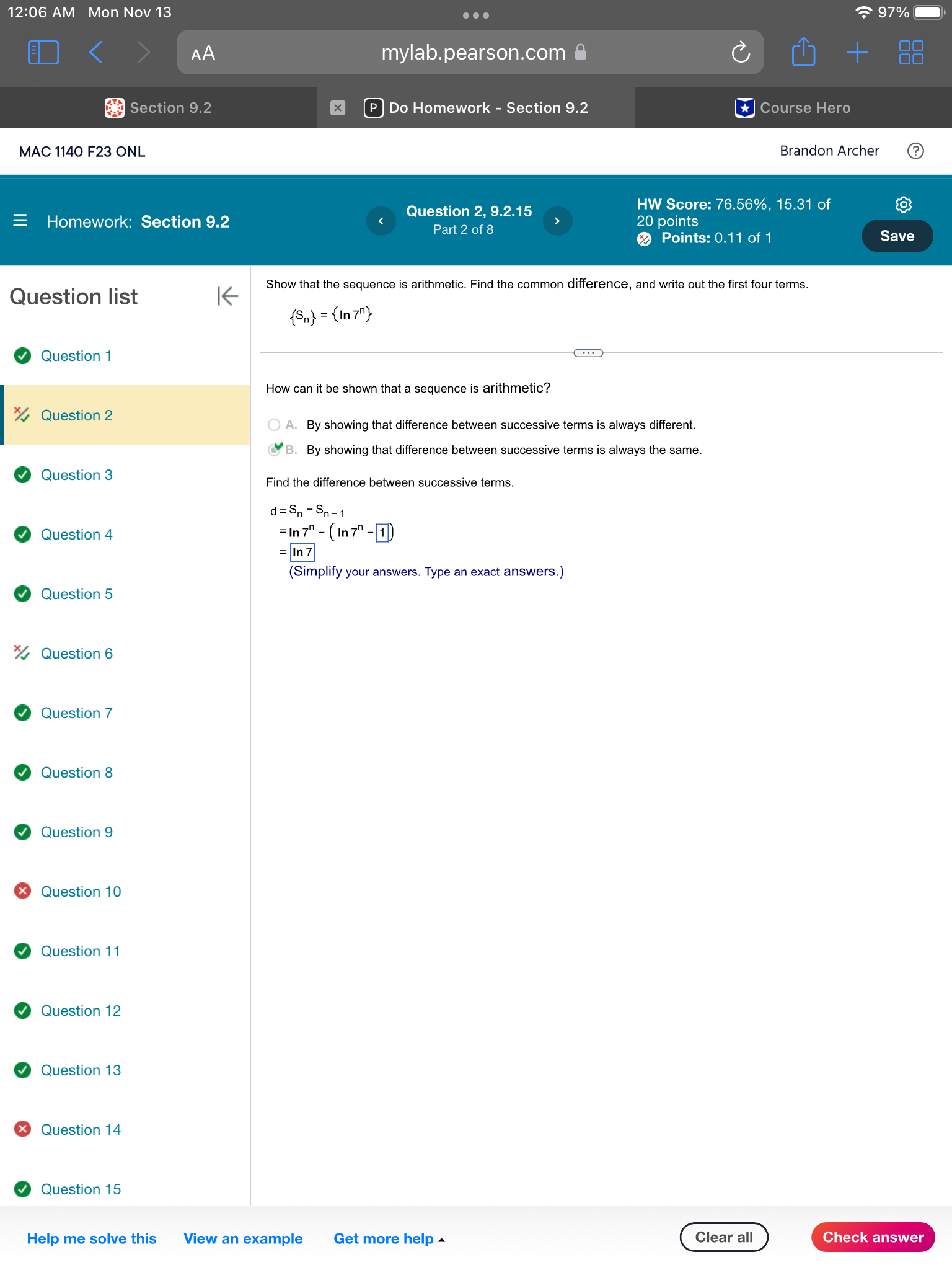Select option A always different
Image resolution: width=952 pixels, height=1270 pixels.
pos(274,424)
